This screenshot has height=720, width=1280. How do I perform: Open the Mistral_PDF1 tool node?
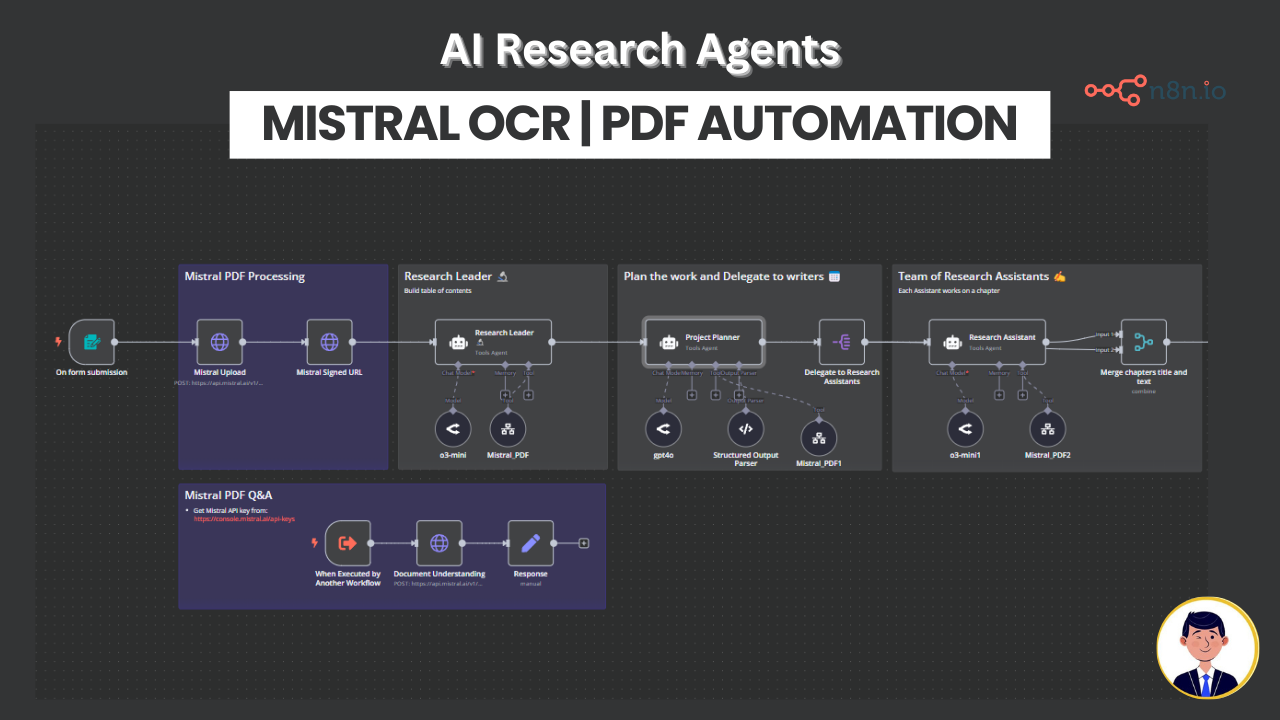point(819,438)
